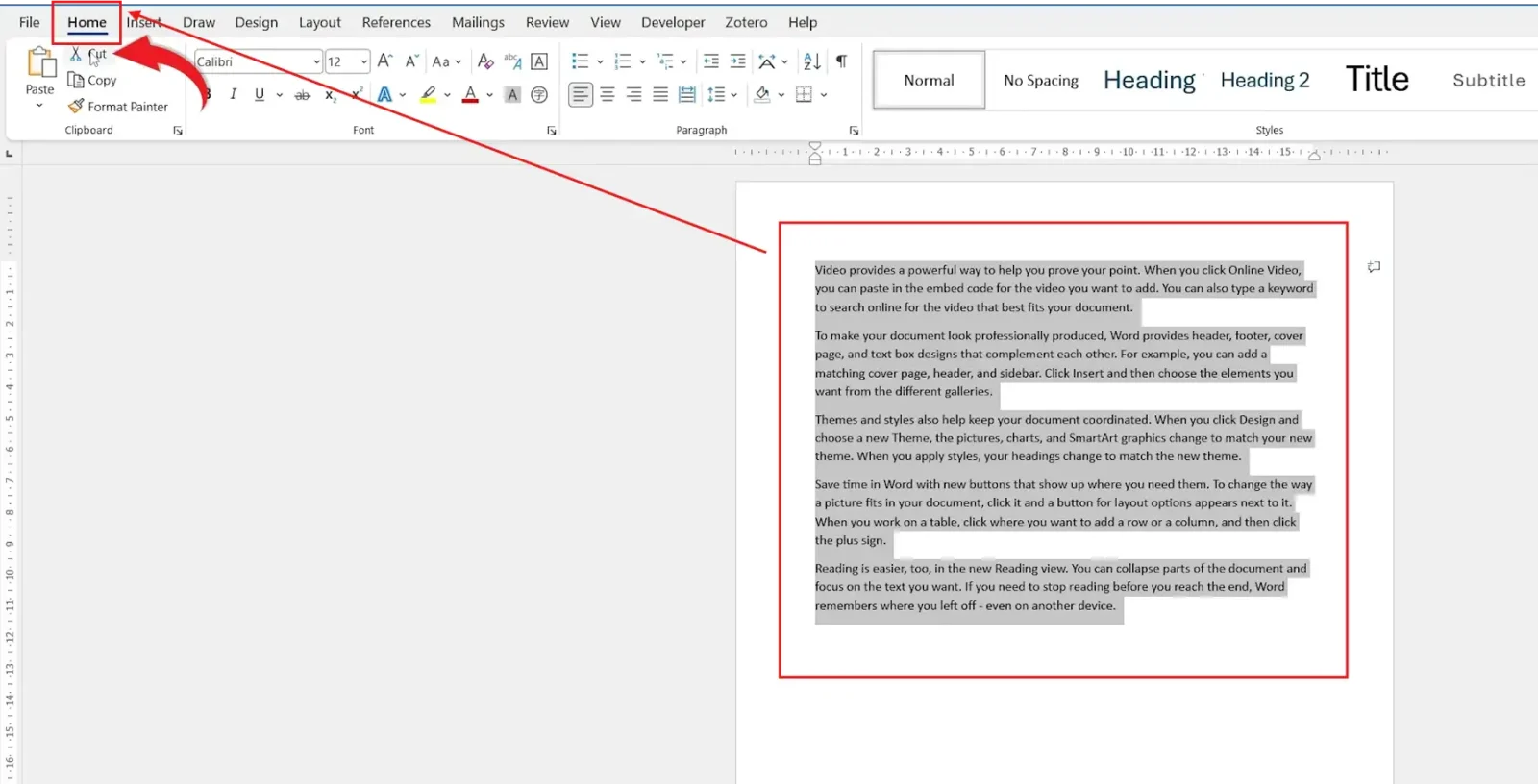
Task: Expand the Paste options arrow
Action: (39, 105)
